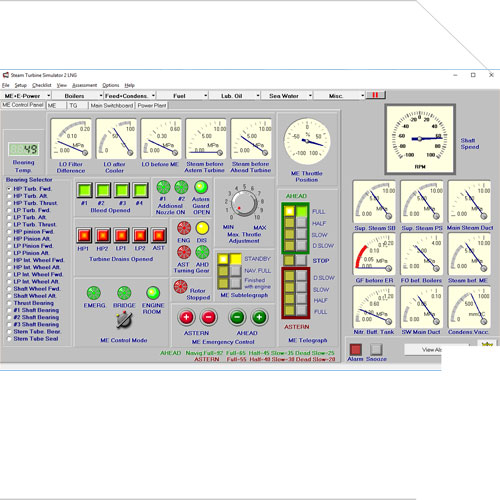Click the ENGINE ROOM control mode lamp

tap(153, 293)
